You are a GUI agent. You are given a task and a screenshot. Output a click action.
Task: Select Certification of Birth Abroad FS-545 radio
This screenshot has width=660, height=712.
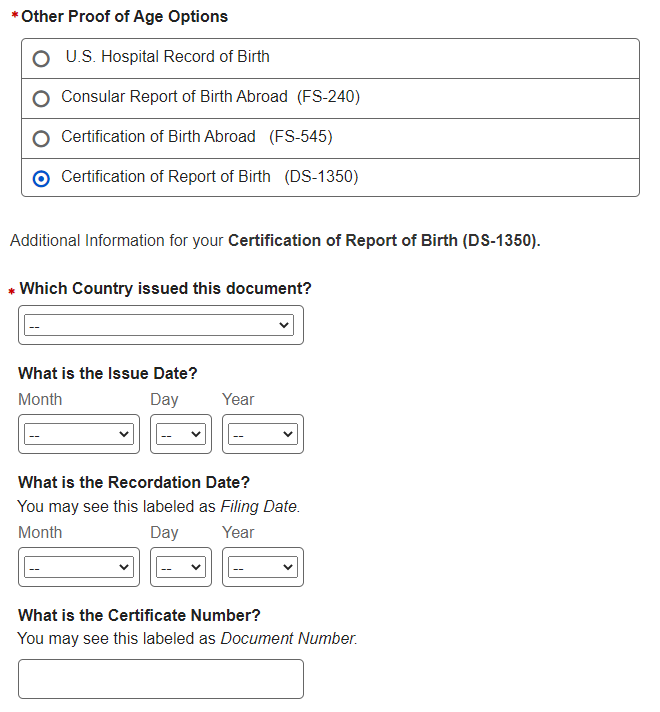click(41, 139)
